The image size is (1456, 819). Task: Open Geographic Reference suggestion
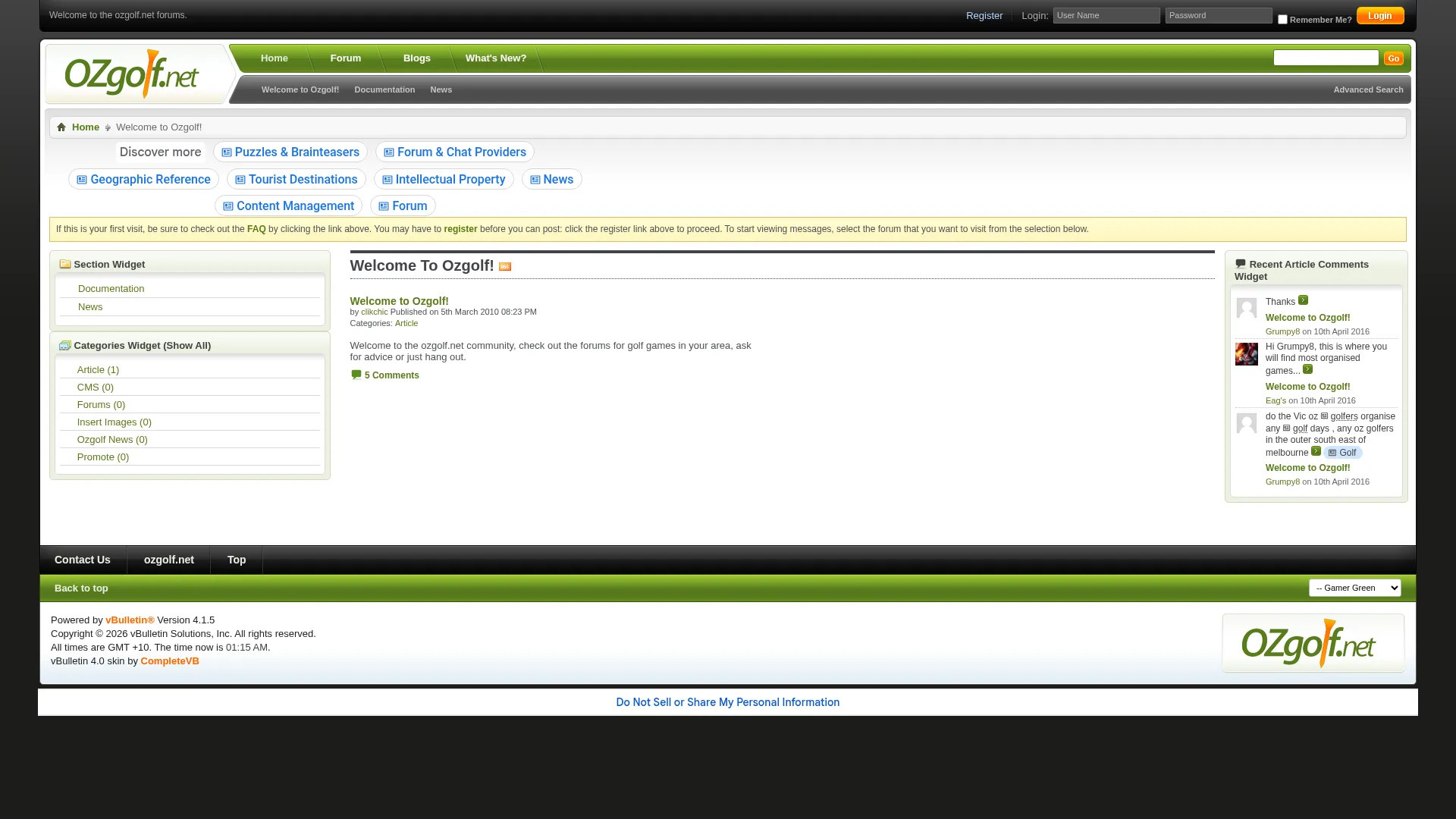(143, 180)
